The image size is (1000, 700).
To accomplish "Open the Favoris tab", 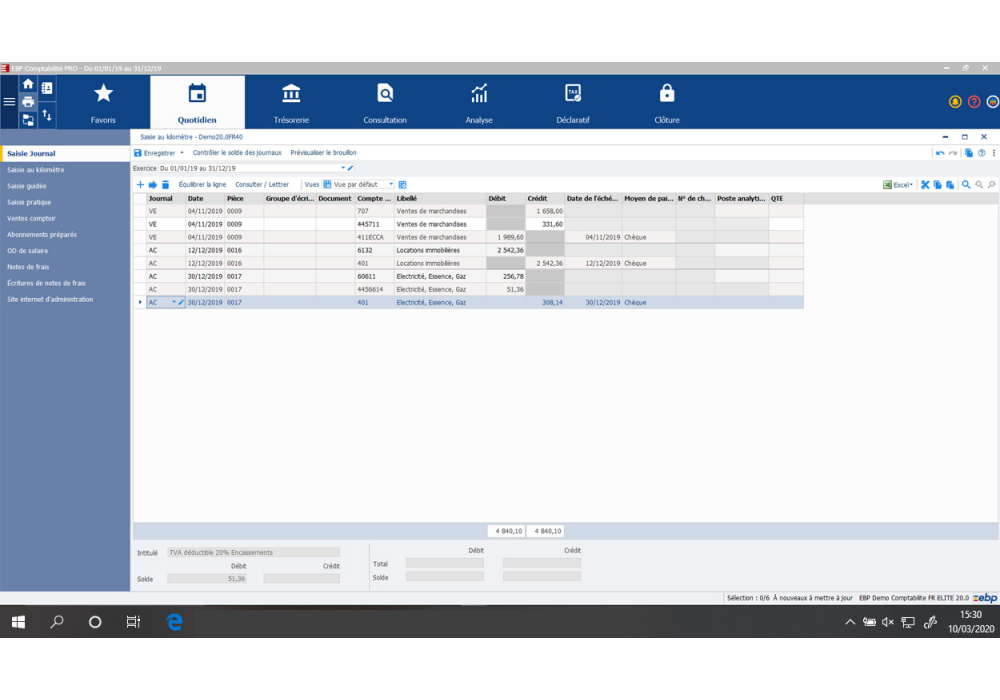I will 103,103.
